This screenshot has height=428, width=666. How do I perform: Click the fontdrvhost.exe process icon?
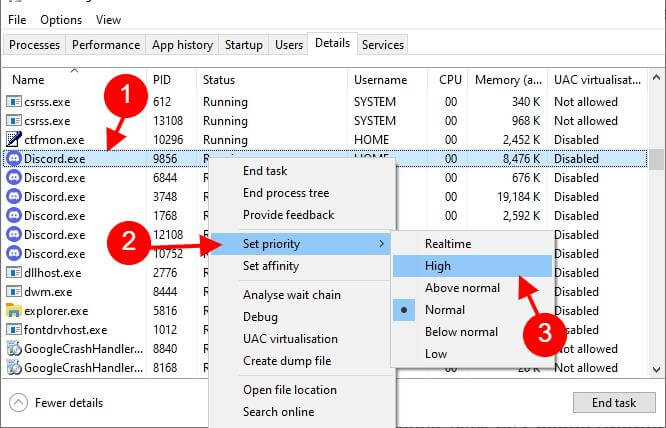coord(14,330)
